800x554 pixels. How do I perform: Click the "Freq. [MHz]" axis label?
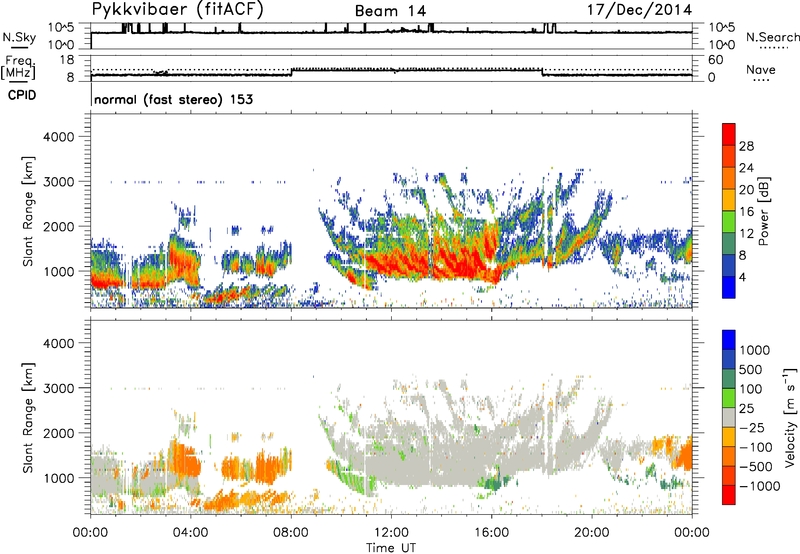coord(18,67)
